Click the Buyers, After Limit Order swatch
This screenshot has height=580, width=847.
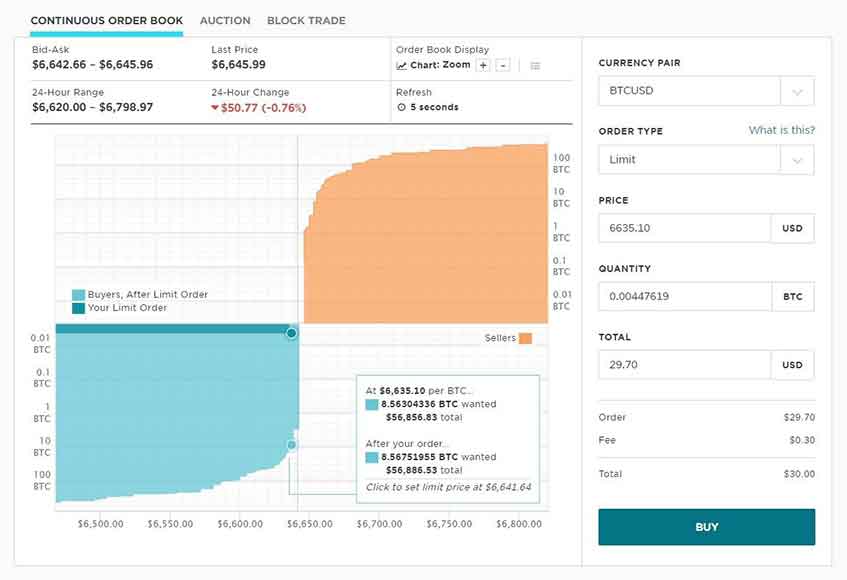coord(79,295)
